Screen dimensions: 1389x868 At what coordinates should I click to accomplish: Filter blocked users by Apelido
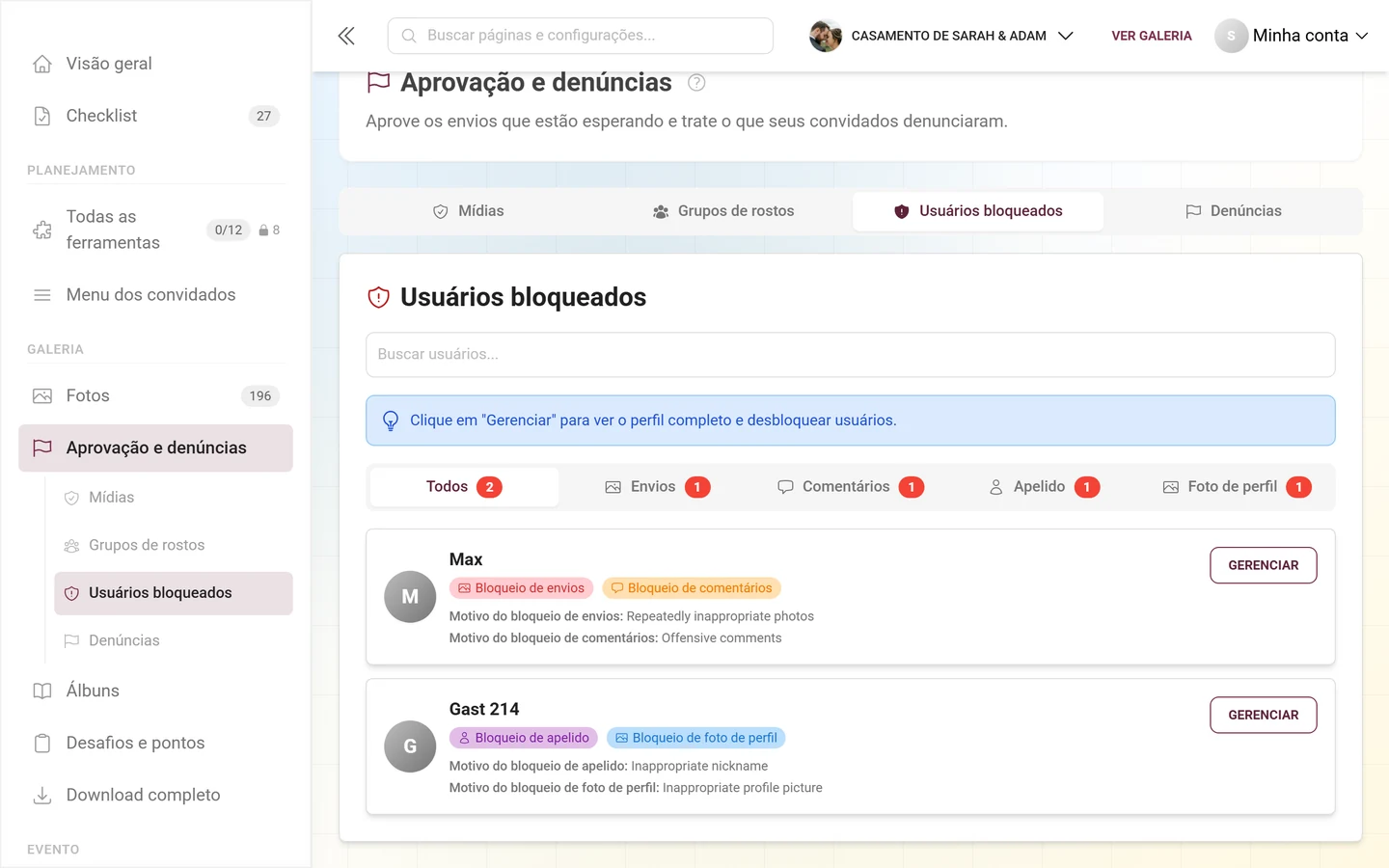coord(1044,487)
